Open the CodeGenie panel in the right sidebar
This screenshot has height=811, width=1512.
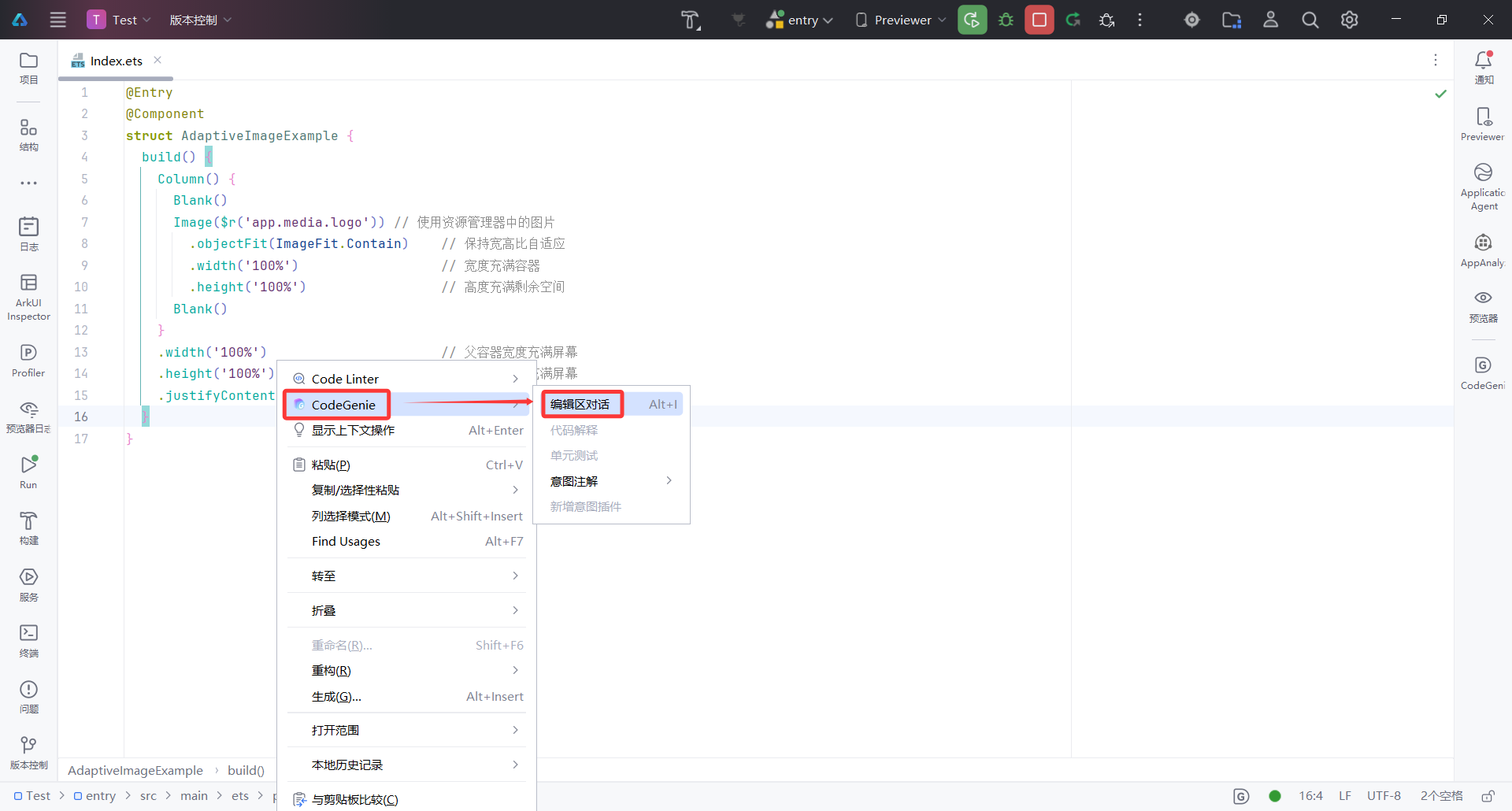click(x=1484, y=373)
